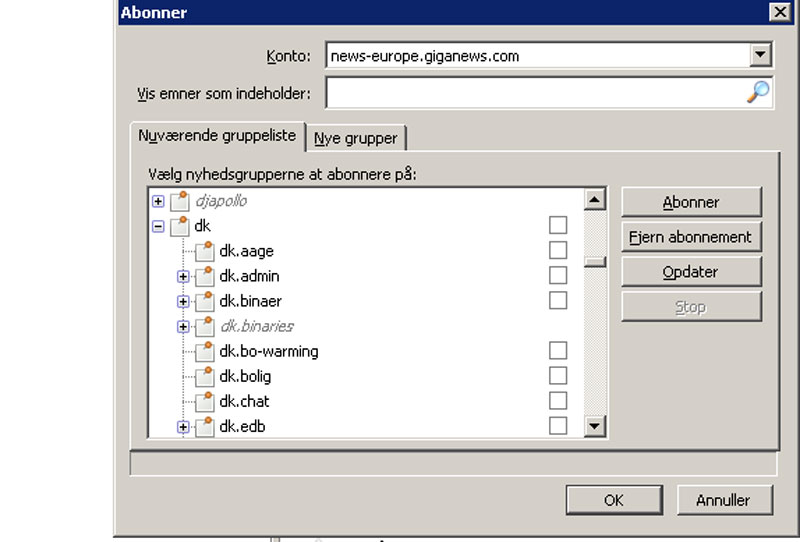Click the scrollbar down arrow in group list
The image size is (800, 542).
click(x=595, y=426)
